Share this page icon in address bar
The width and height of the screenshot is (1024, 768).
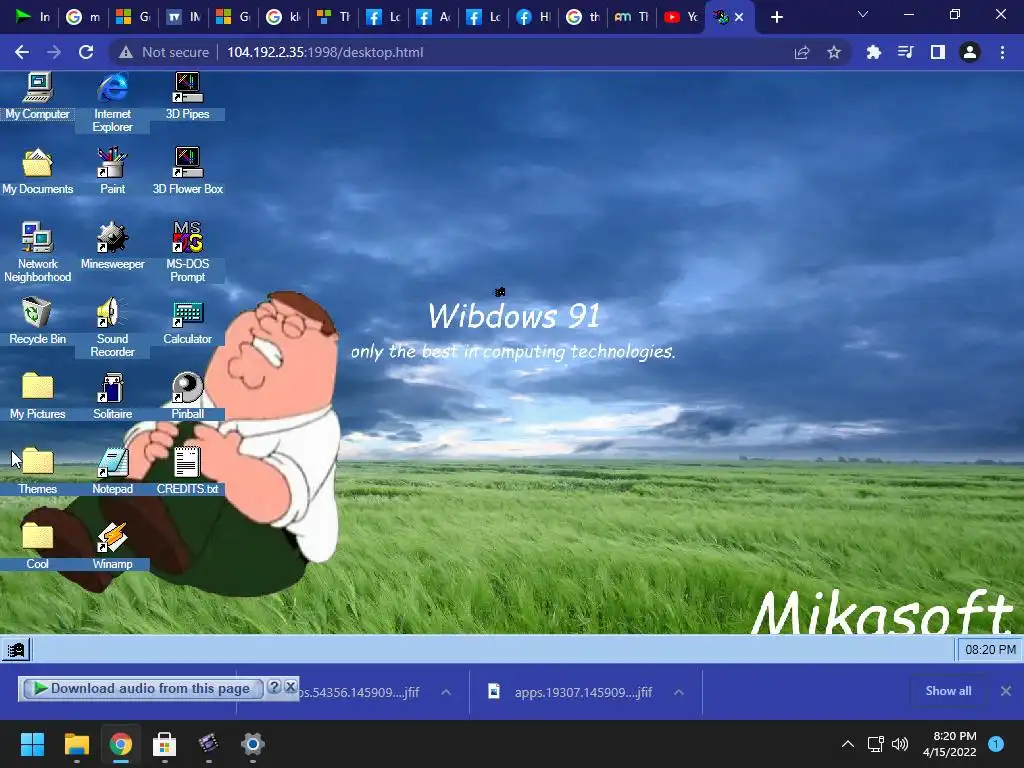pyautogui.click(x=802, y=52)
